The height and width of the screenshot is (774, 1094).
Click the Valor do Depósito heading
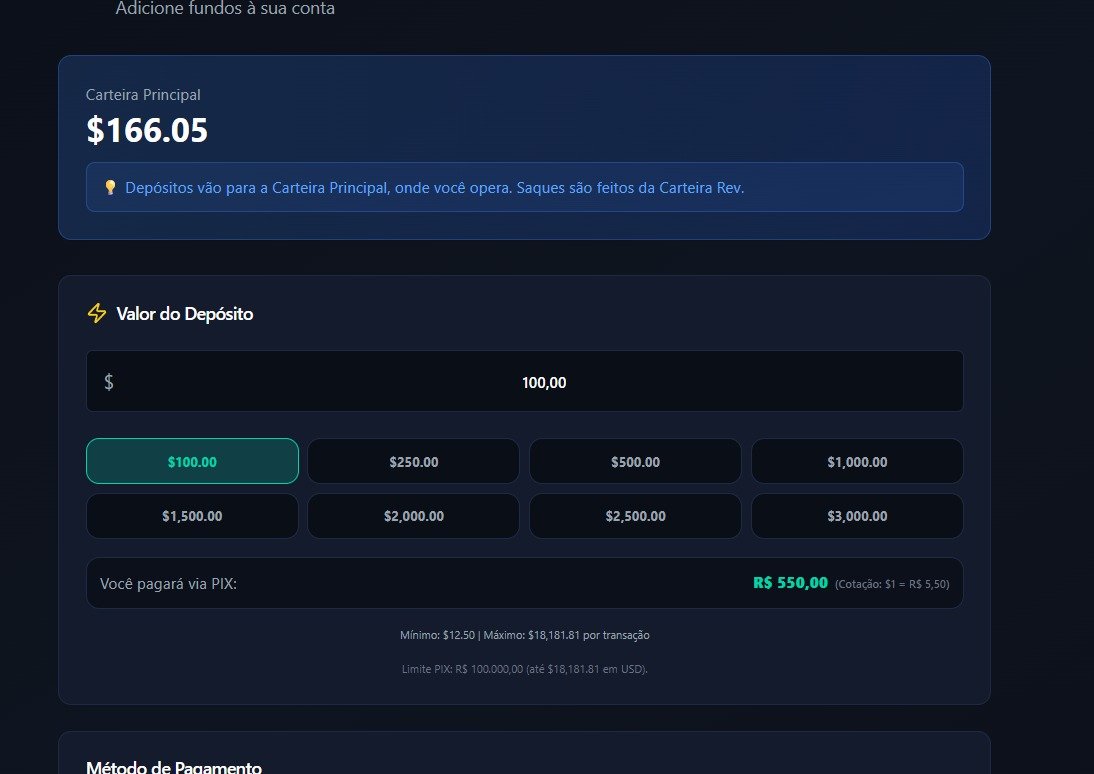185,314
